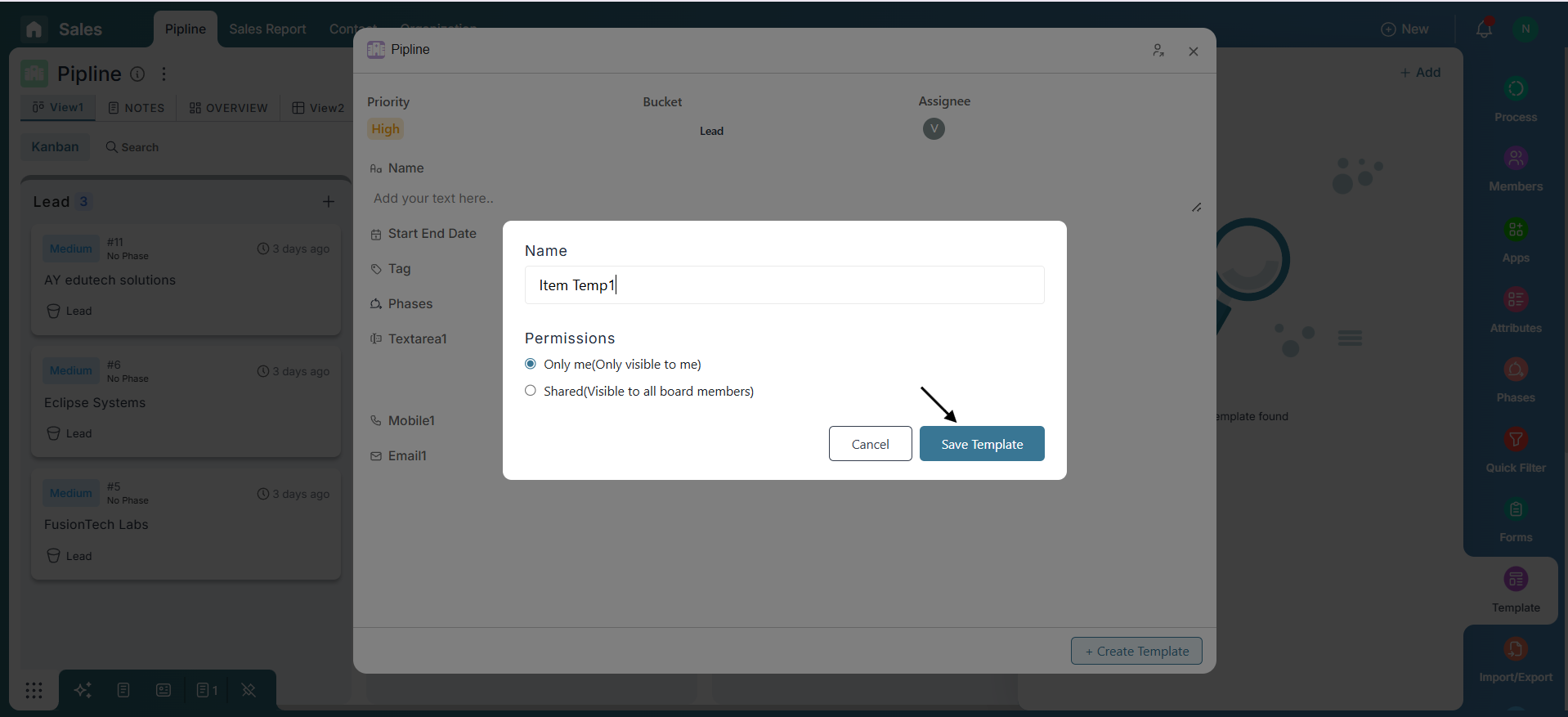Click the Phases field label in dialog

[410, 304]
